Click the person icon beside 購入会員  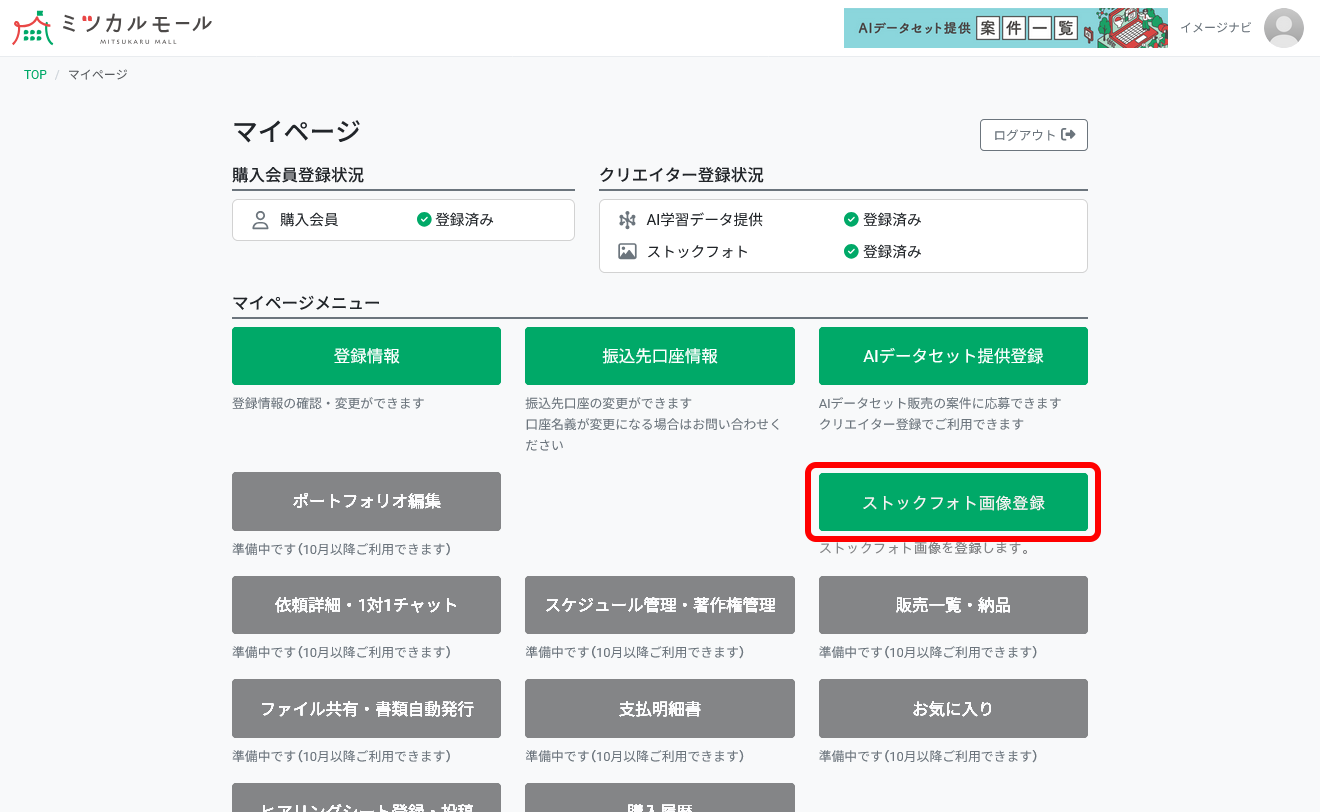click(260, 219)
